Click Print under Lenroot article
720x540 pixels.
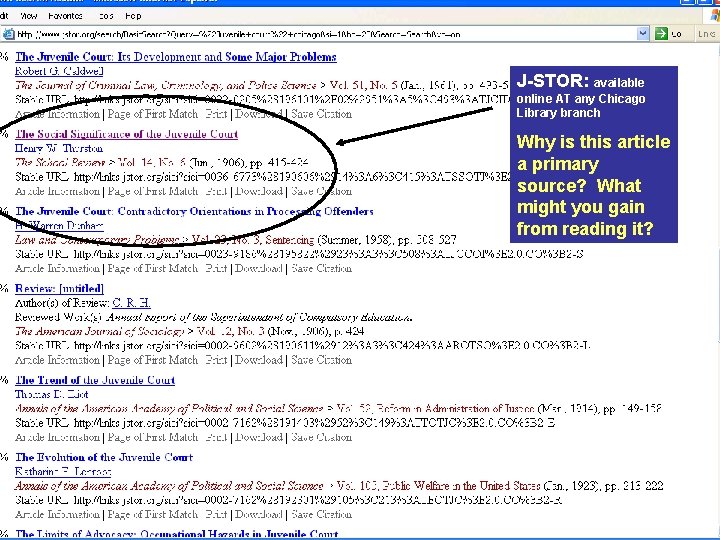coord(216,514)
